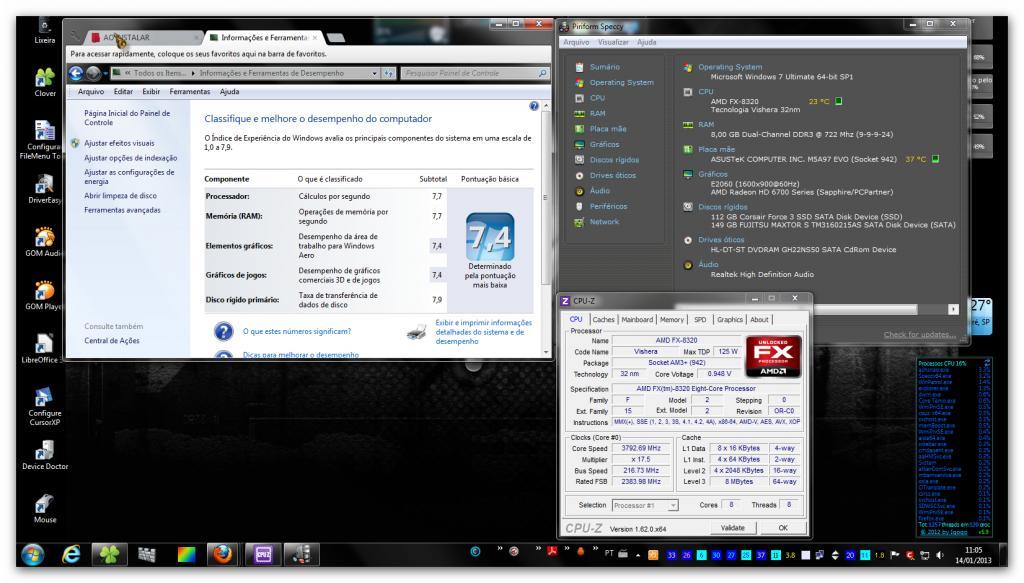Launch GOM Player from the desktop
Image resolution: width=1024 pixels, height=583 pixels.
pos(44,295)
